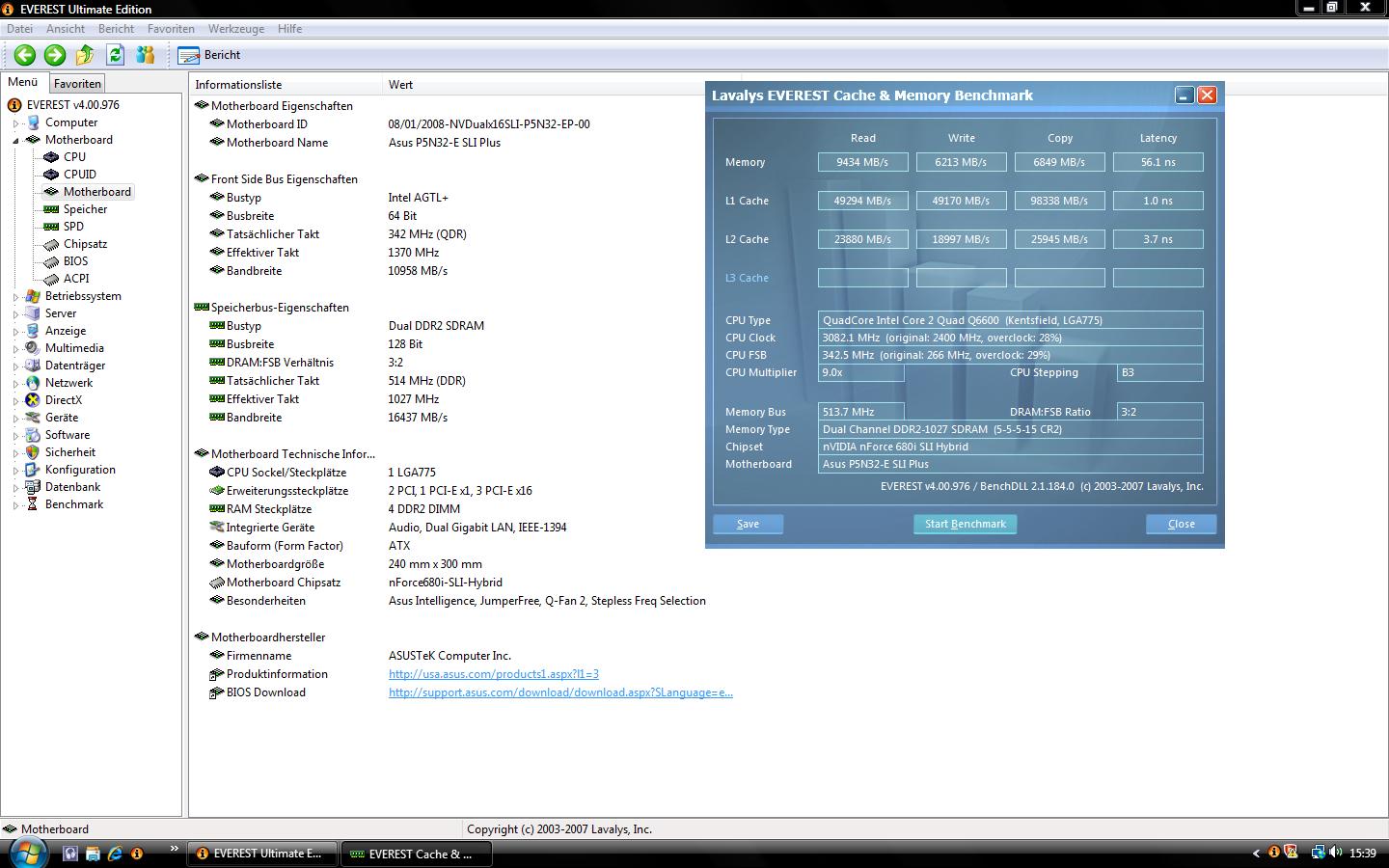
Task: Click the Informationsliste column header
Action: [x=286, y=85]
